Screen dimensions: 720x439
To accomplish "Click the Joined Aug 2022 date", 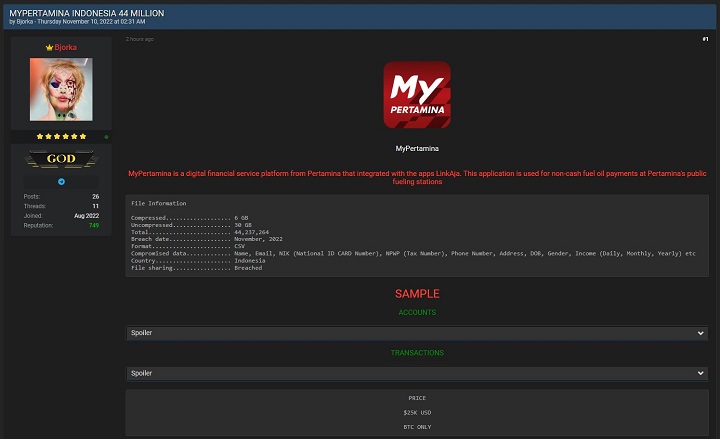I will click(86, 216).
